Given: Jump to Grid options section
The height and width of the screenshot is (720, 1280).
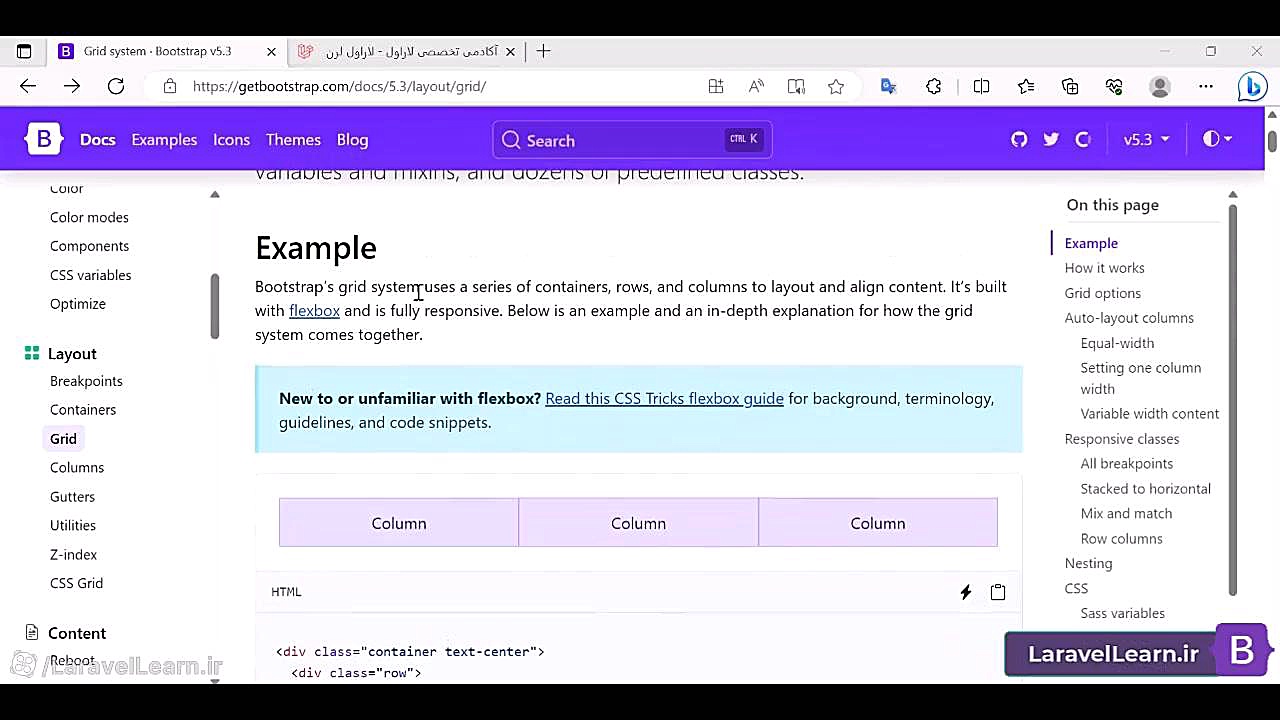Looking at the screenshot, I should point(1102,293).
